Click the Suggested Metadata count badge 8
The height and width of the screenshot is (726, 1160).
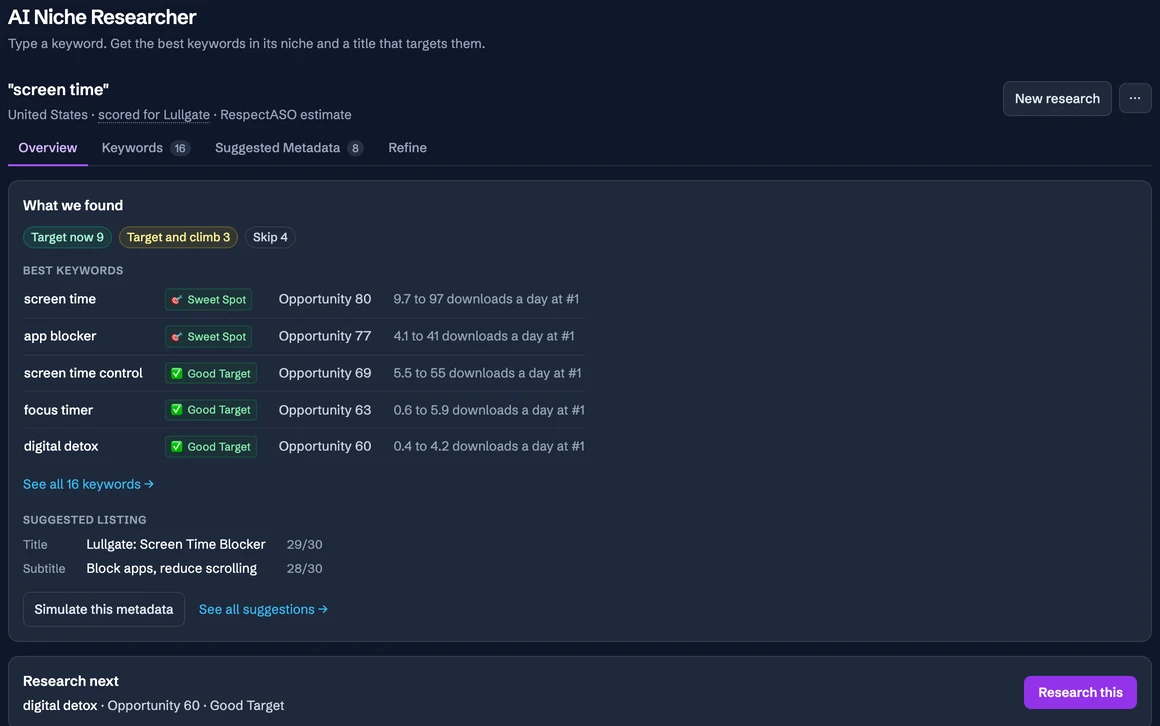[355, 149]
